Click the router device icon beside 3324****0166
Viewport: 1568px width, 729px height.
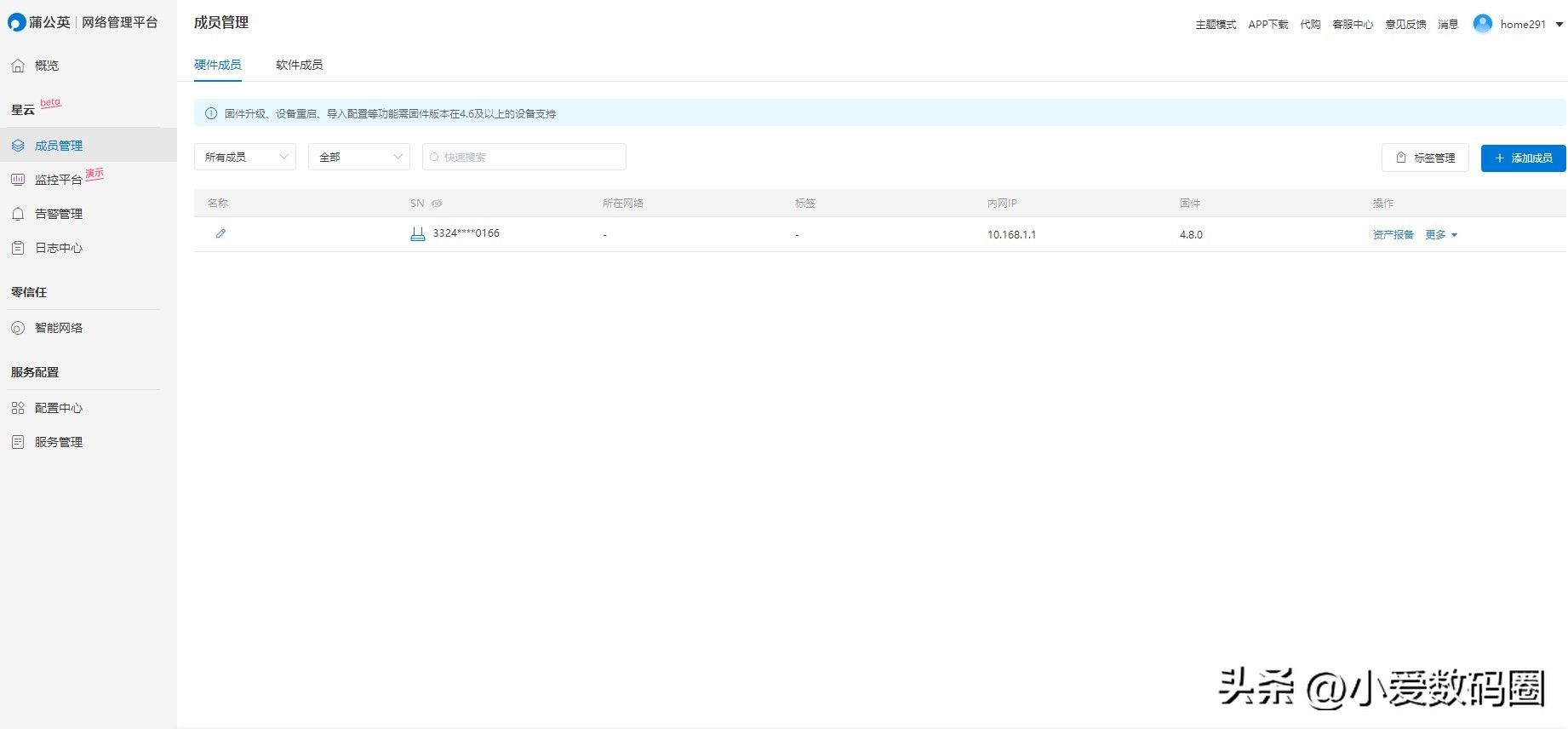tap(418, 234)
